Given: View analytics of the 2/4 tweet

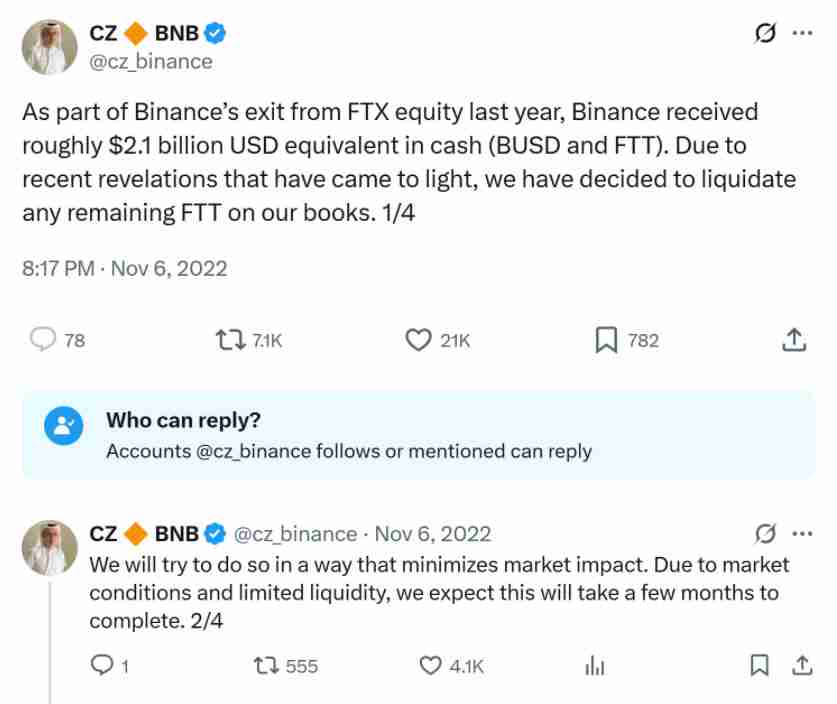Looking at the screenshot, I should [595, 665].
